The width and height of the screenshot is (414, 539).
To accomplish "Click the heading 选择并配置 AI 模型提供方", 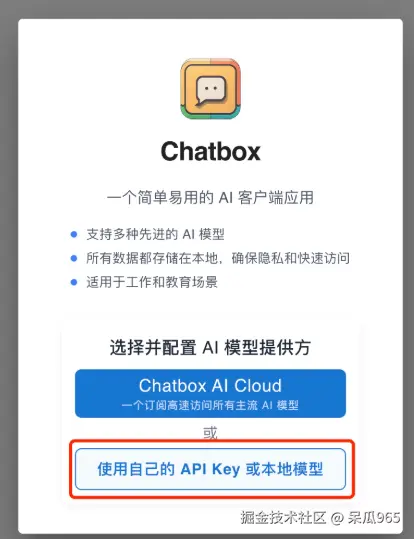I will (x=210, y=348).
